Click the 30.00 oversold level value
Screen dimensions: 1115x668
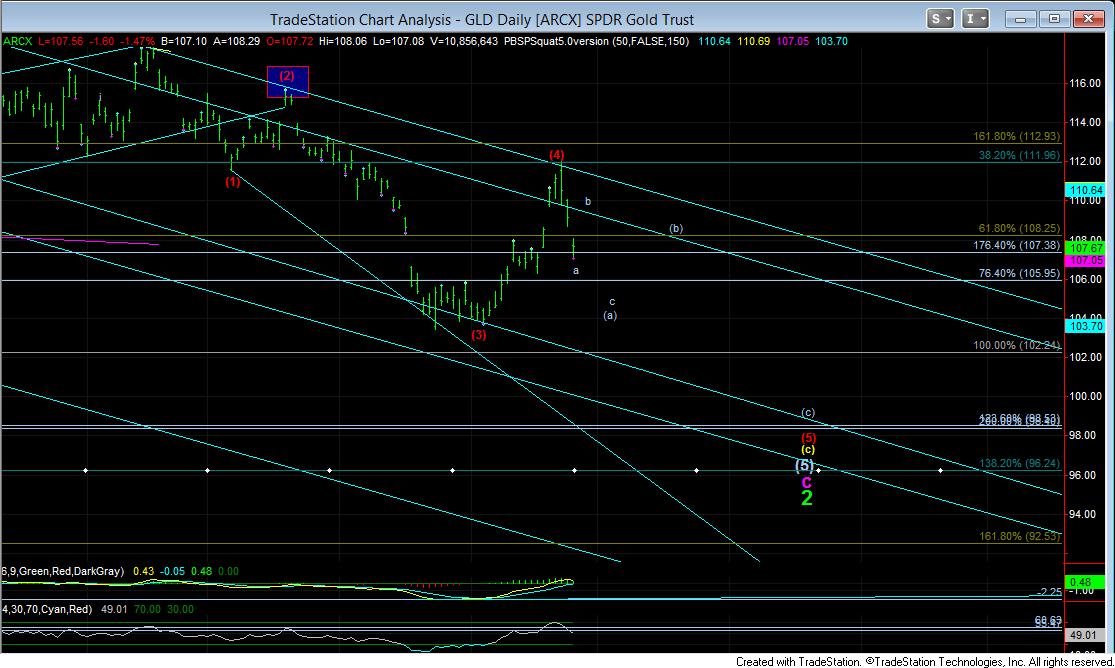tap(180, 609)
